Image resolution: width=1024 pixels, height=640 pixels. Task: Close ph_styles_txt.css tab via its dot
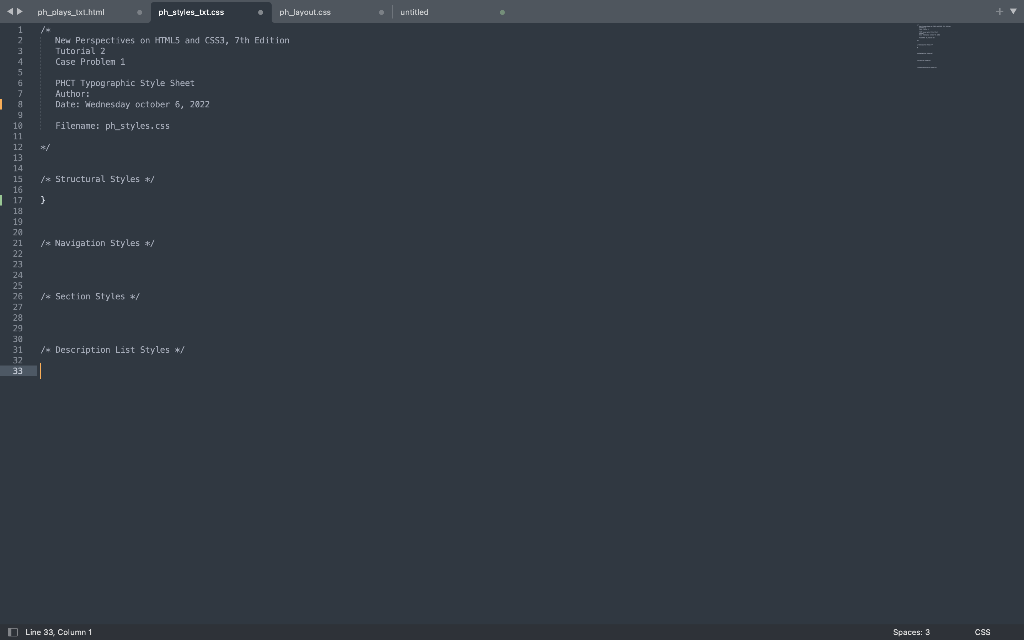point(261,12)
